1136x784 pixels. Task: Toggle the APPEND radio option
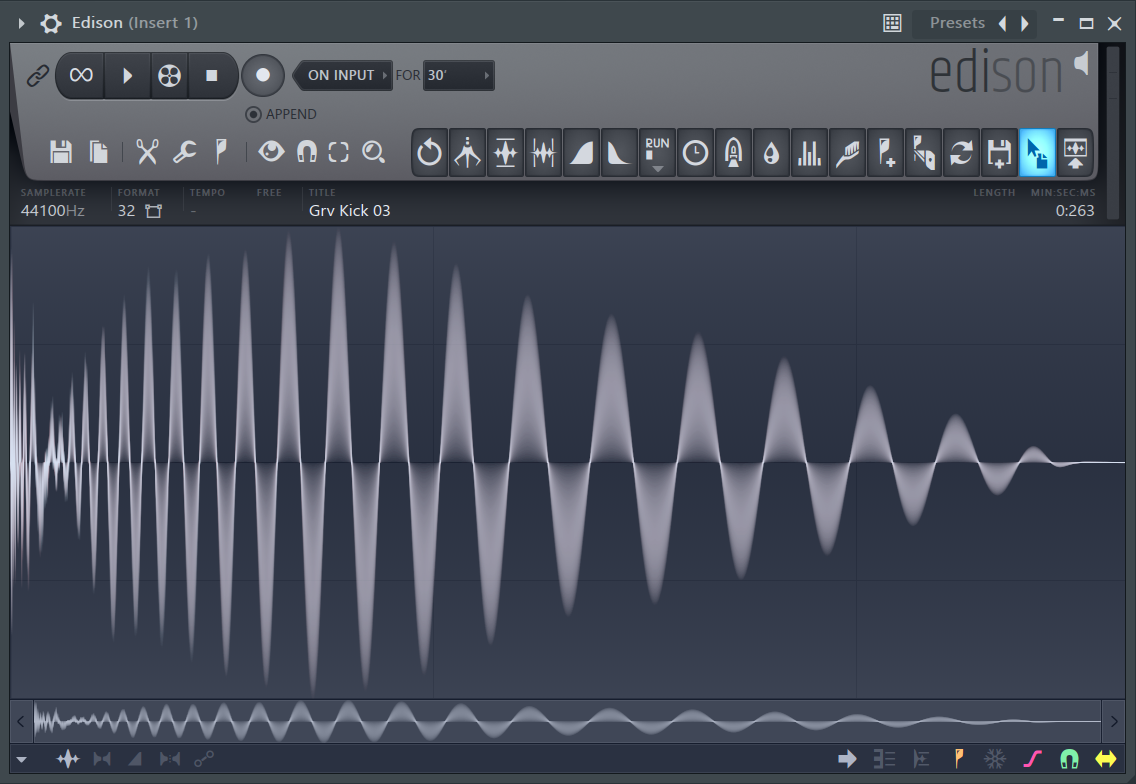point(281,114)
